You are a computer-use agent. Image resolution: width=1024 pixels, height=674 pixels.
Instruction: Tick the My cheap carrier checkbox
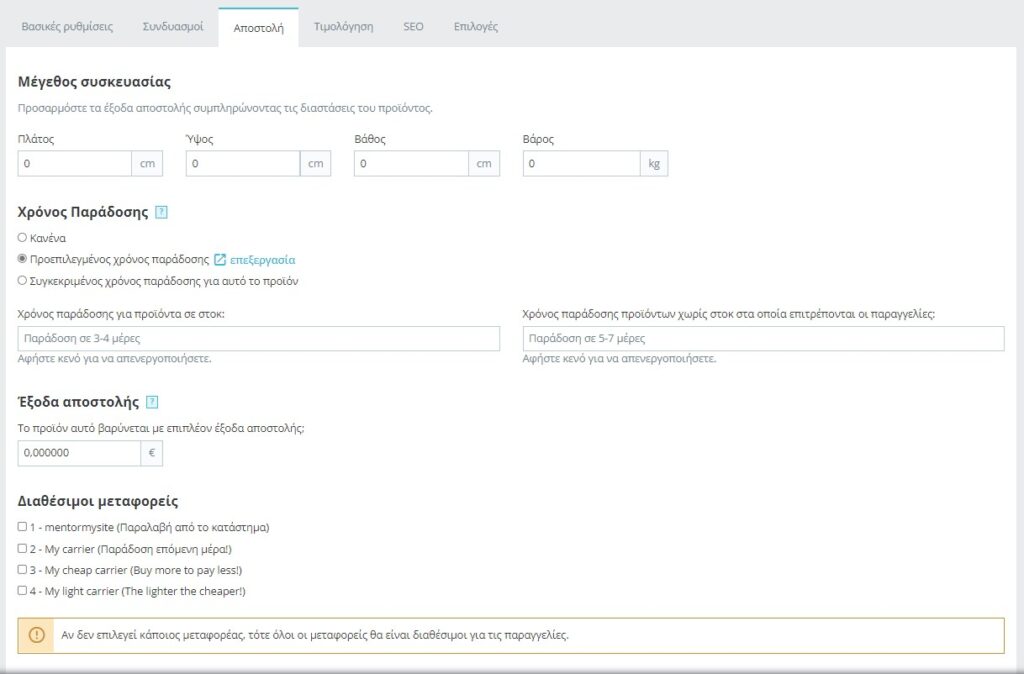point(23,570)
